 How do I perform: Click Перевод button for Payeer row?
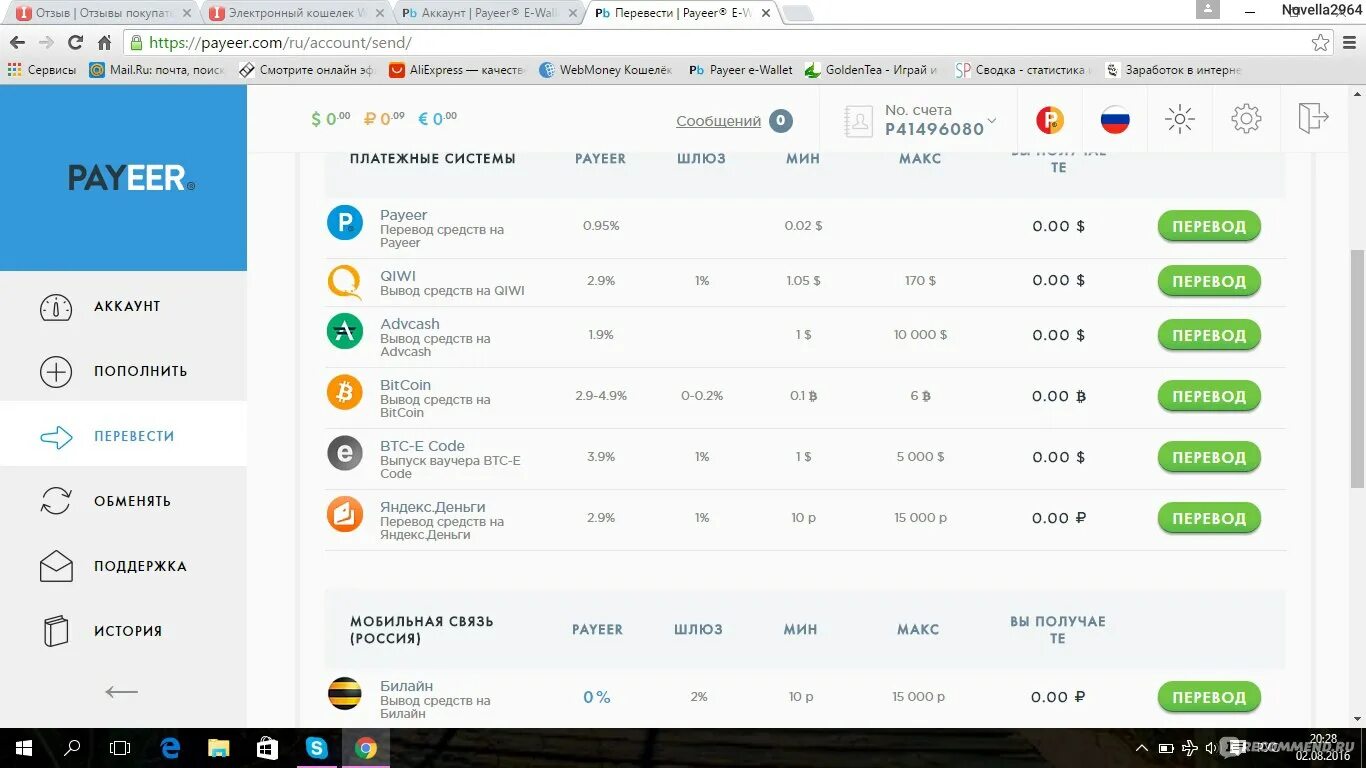pos(1209,227)
